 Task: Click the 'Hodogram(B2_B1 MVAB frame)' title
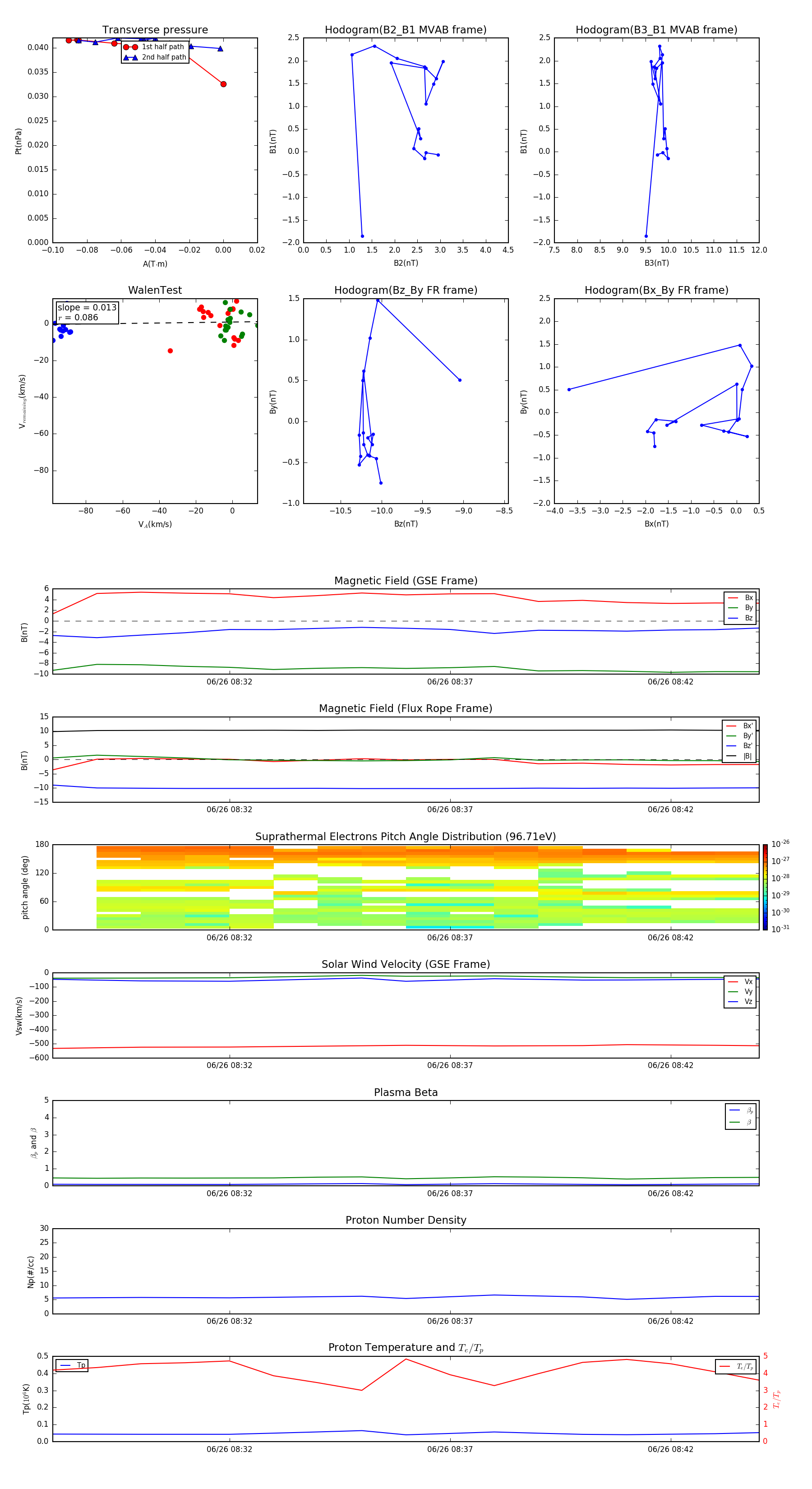click(406, 29)
